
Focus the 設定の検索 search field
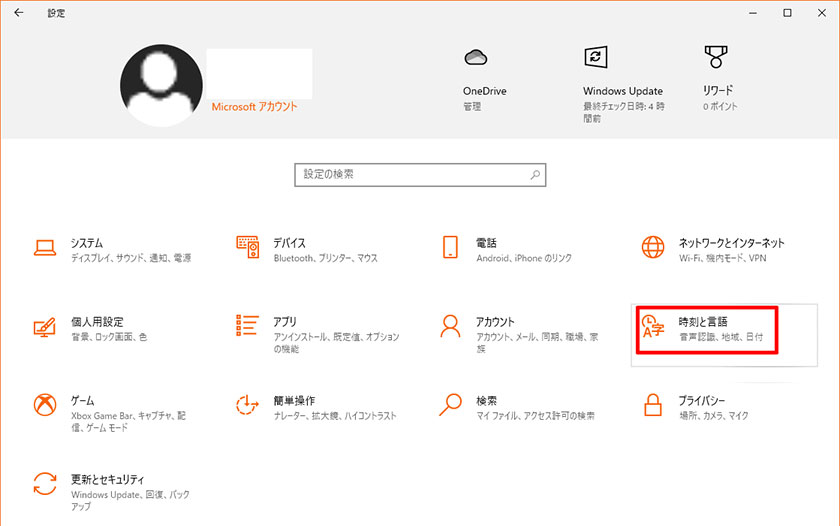click(x=420, y=175)
